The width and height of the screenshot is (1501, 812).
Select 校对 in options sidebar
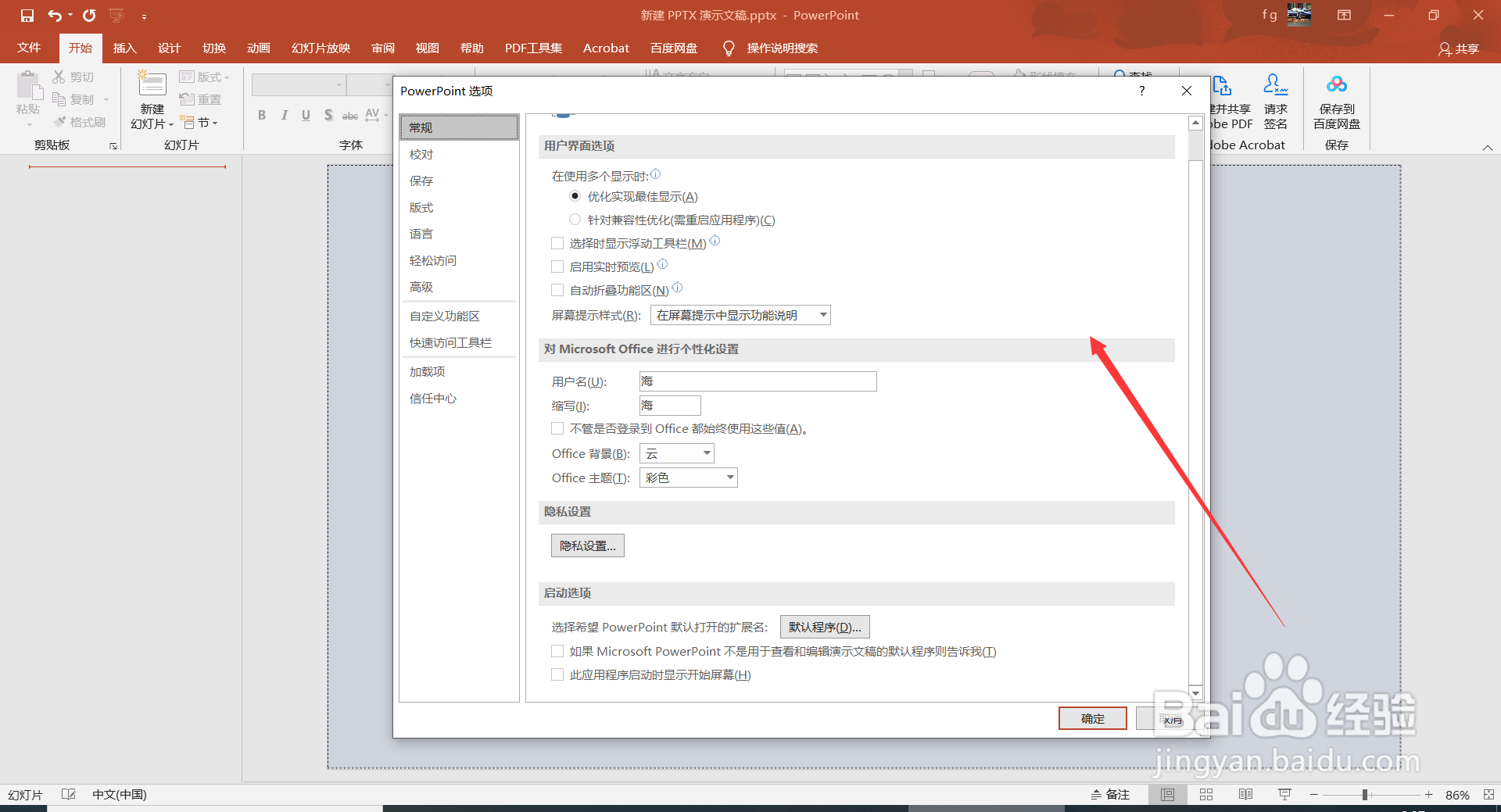pyautogui.click(x=459, y=154)
